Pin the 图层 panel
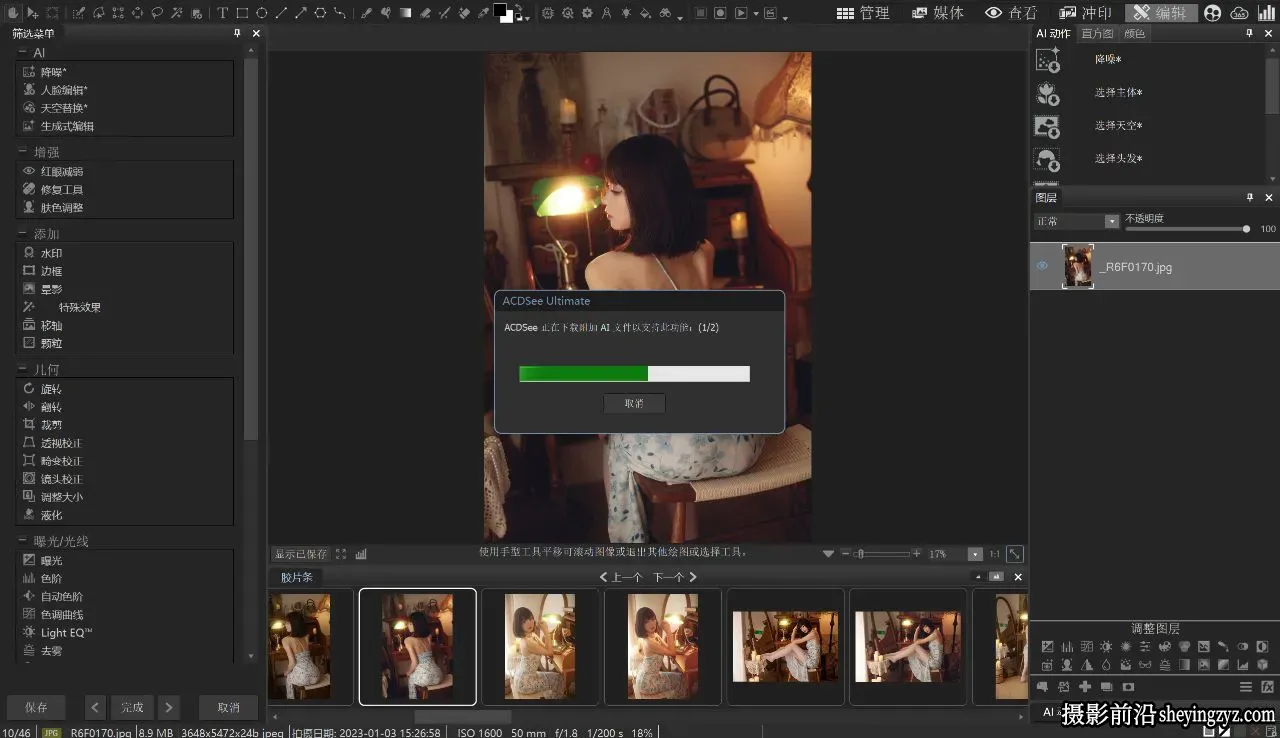1280x738 pixels. tap(1249, 197)
